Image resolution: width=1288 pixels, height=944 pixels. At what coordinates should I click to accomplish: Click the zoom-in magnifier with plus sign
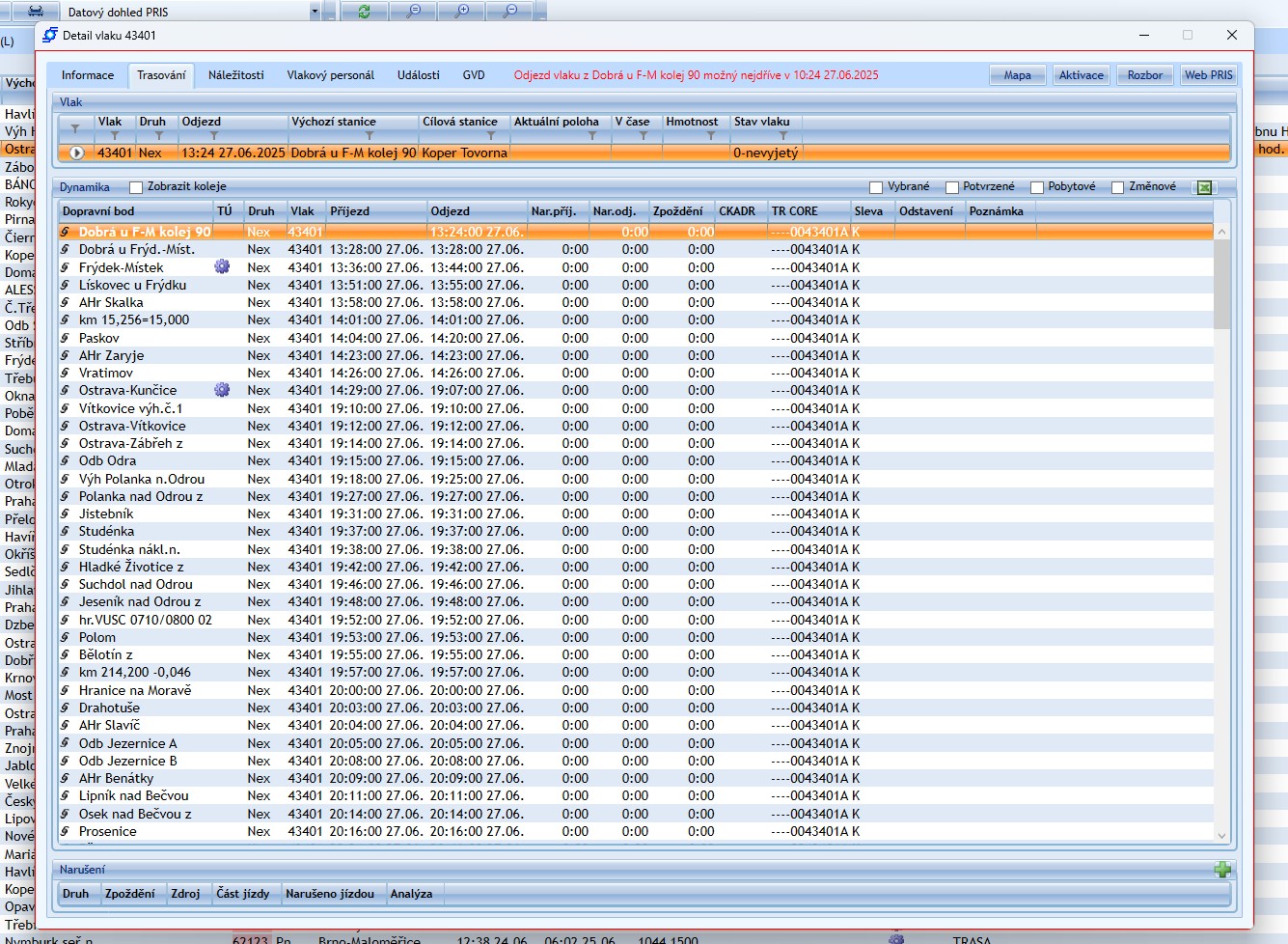[x=462, y=12]
